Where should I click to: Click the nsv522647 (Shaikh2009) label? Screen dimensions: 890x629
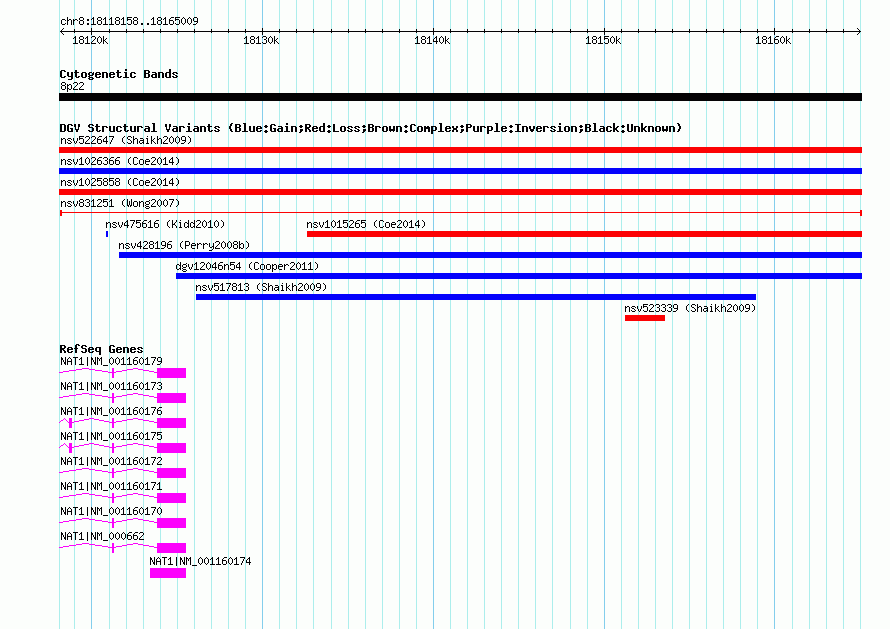pyautogui.click(x=126, y=140)
